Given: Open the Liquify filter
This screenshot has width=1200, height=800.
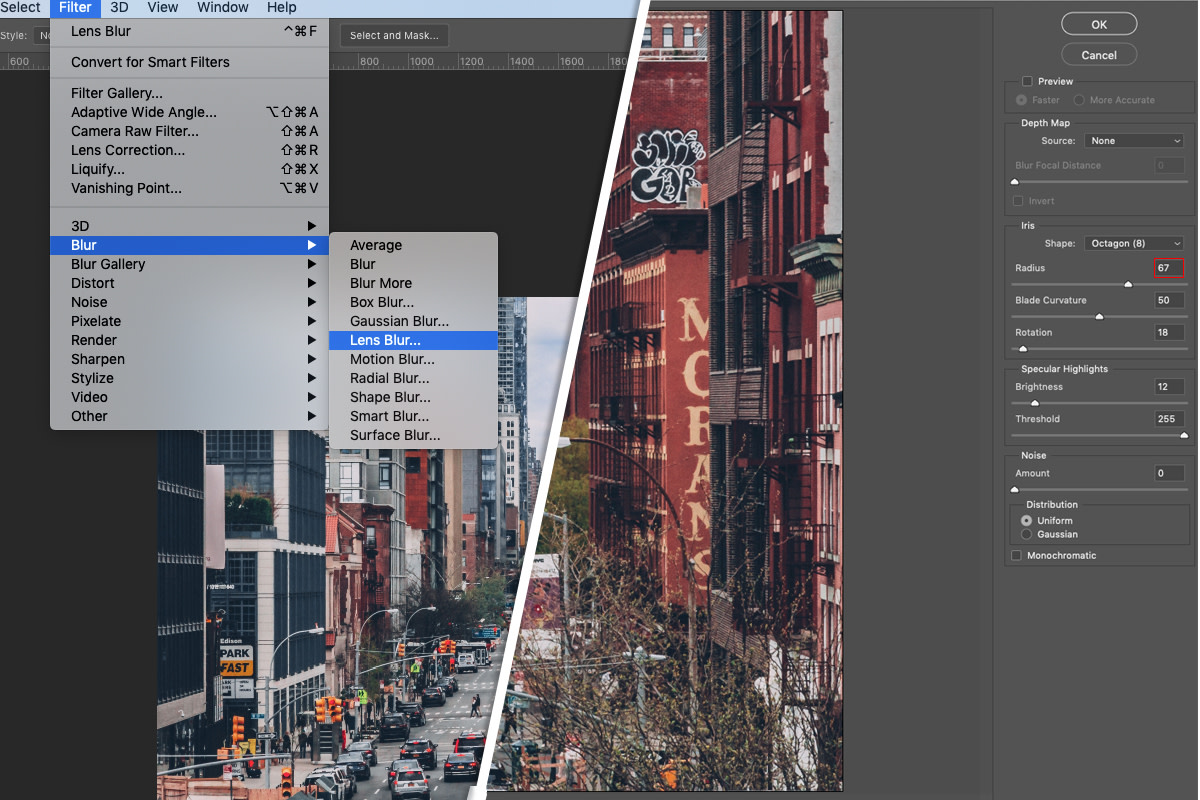Looking at the screenshot, I should pos(189,169).
